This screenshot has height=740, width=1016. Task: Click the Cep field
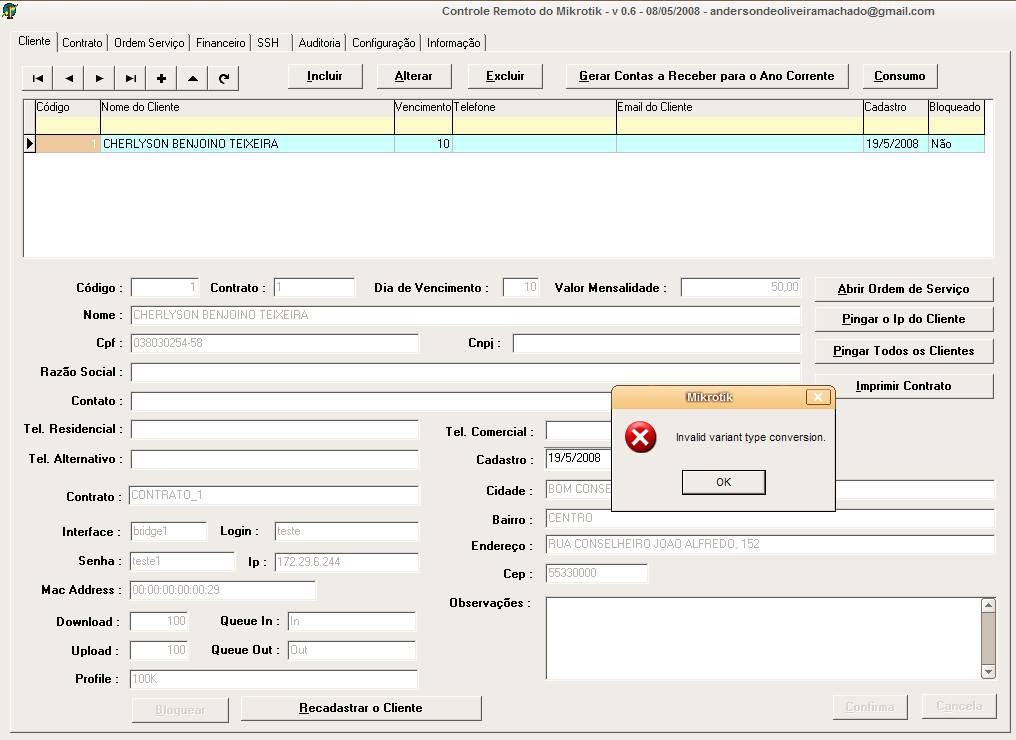[596, 573]
